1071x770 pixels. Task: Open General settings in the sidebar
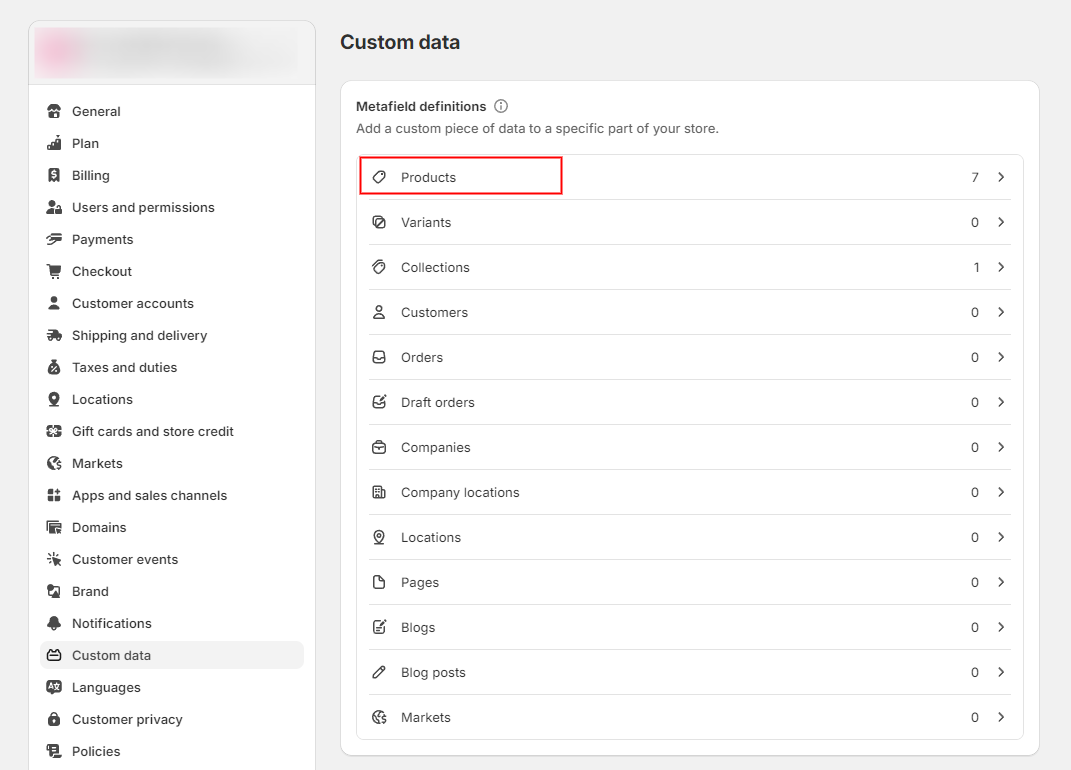tap(96, 111)
